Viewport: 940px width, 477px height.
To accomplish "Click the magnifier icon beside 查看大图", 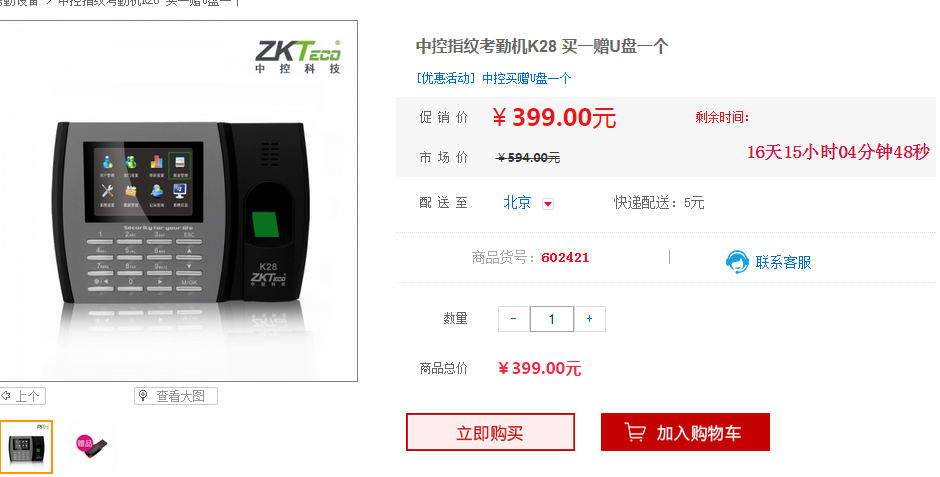I will click(143, 396).
